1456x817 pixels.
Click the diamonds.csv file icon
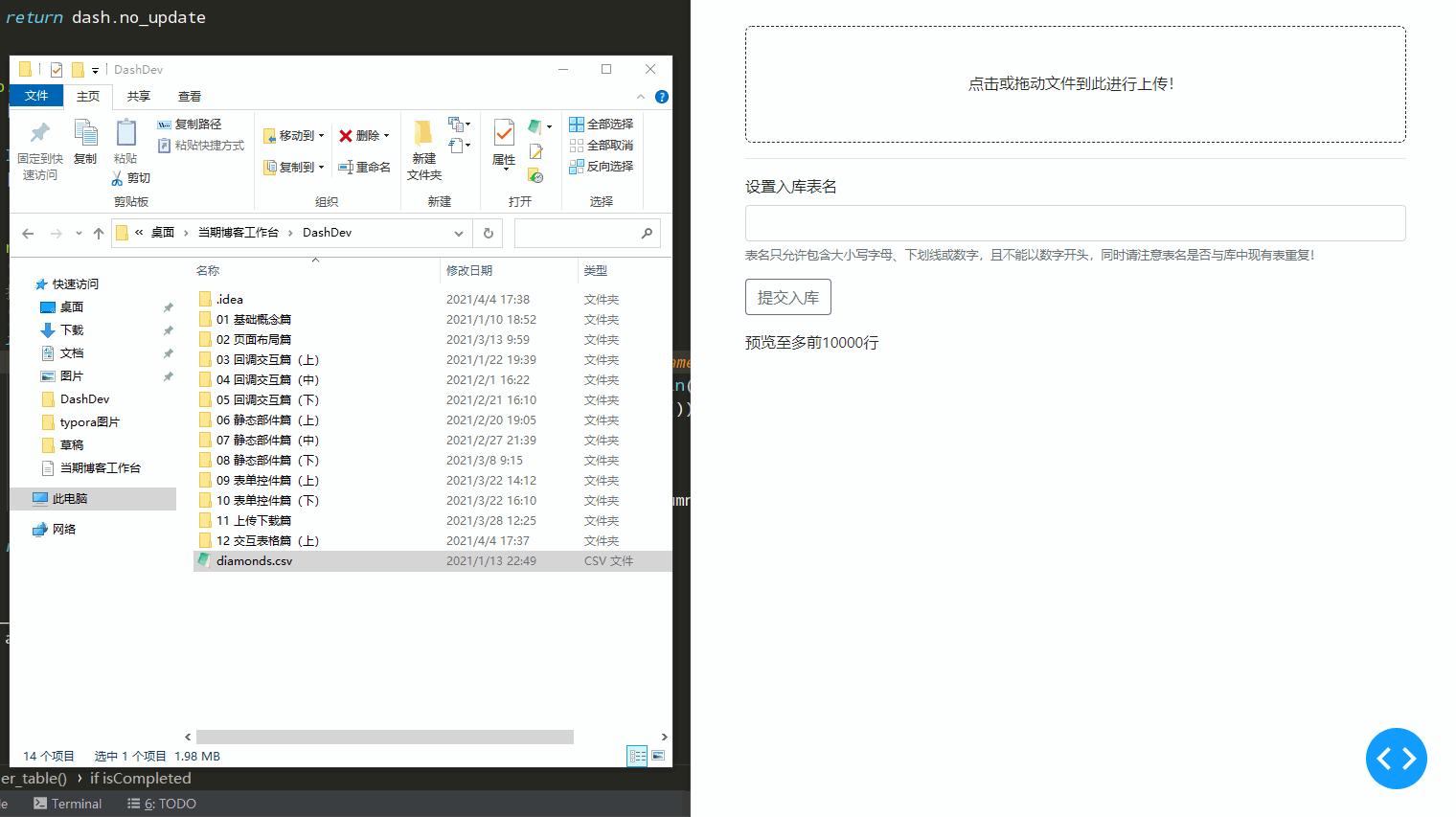click(x=205, y=560)
